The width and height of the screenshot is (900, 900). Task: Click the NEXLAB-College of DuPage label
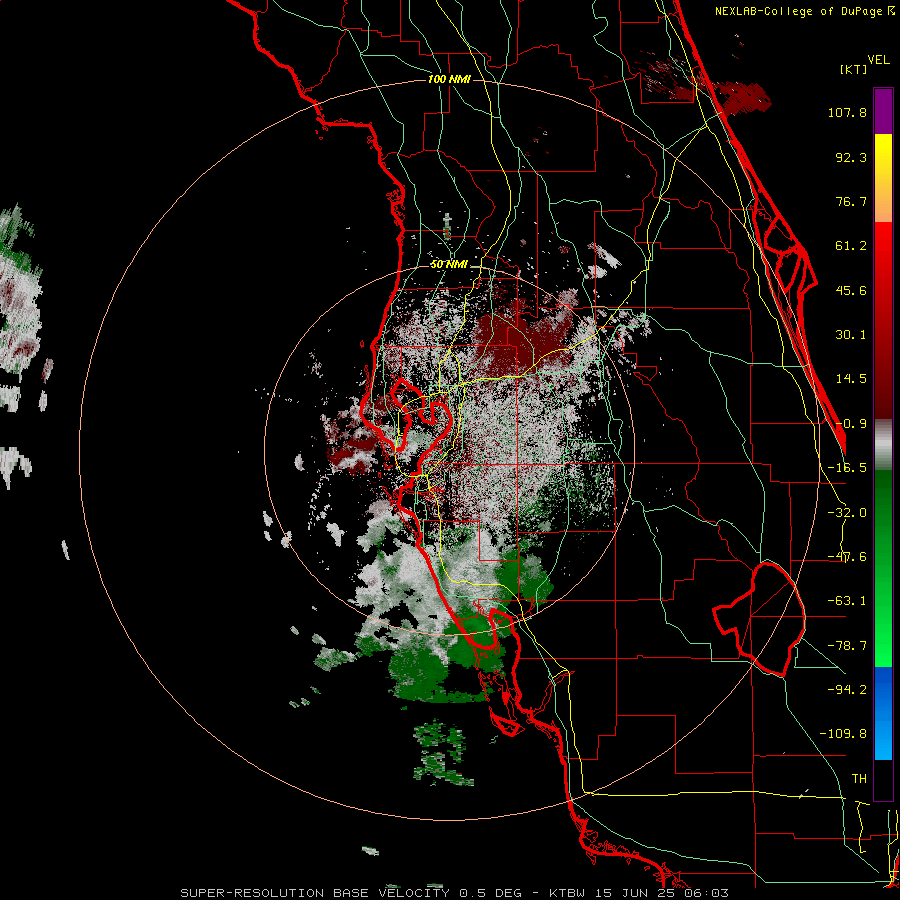pos(805,11)
